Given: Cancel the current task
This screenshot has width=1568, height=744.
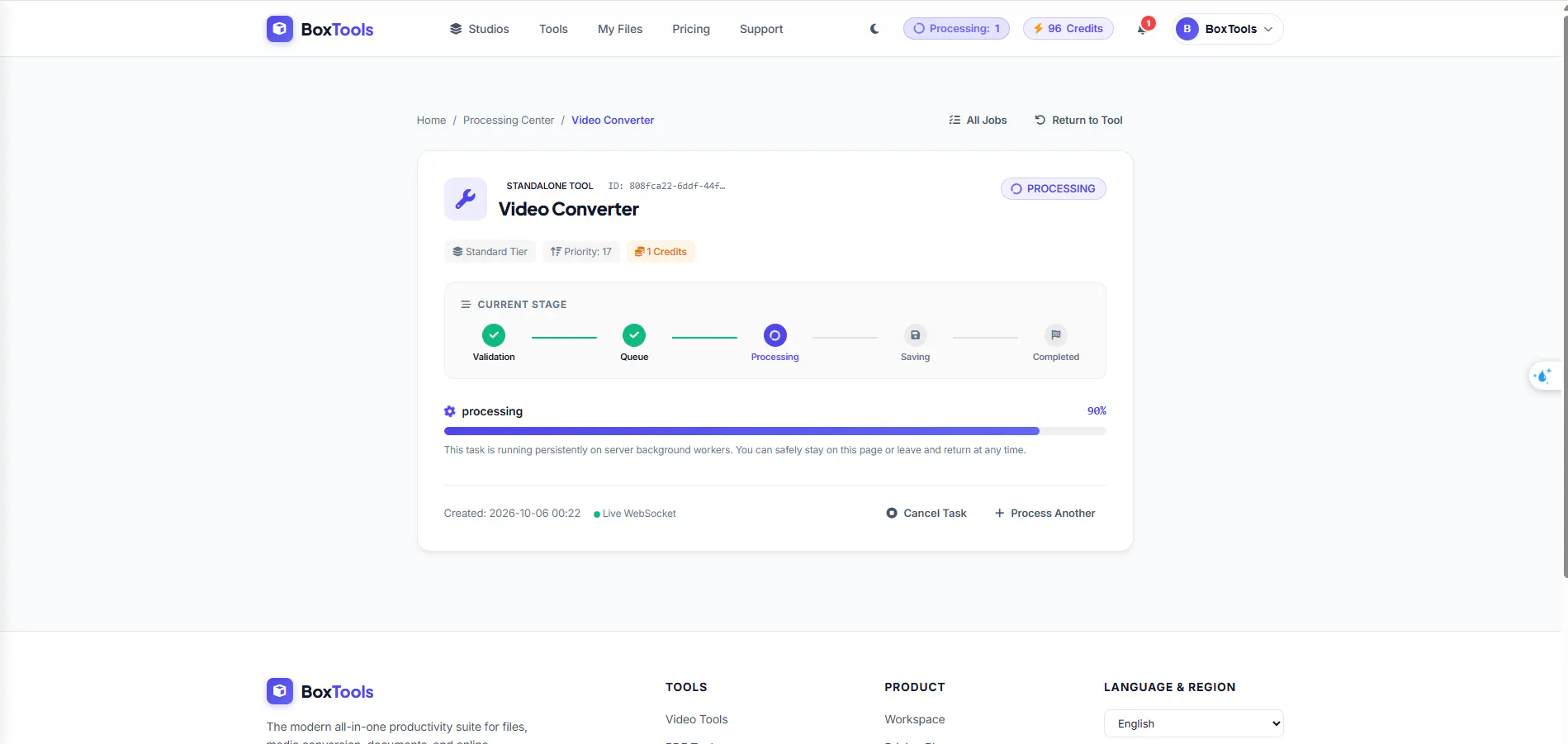Looking at the screenshot, I should point(926,513).
